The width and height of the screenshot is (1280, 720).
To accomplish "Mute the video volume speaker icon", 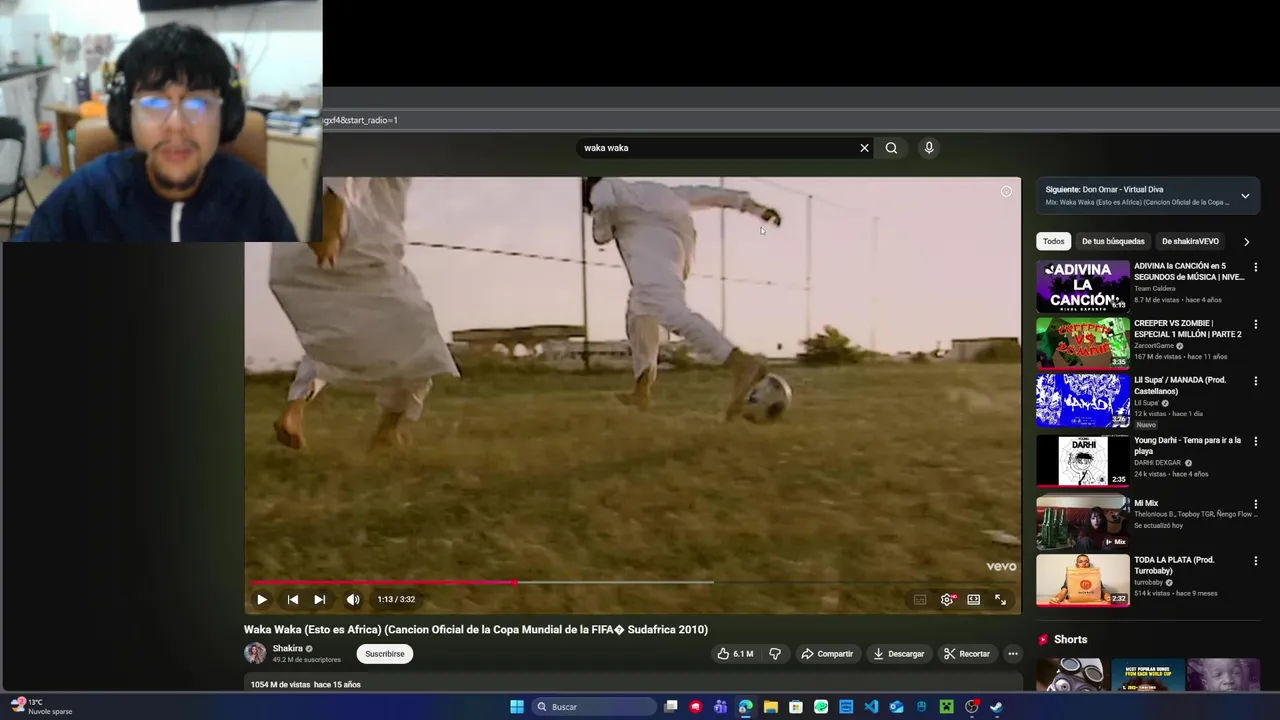I will tap(353, 599).
